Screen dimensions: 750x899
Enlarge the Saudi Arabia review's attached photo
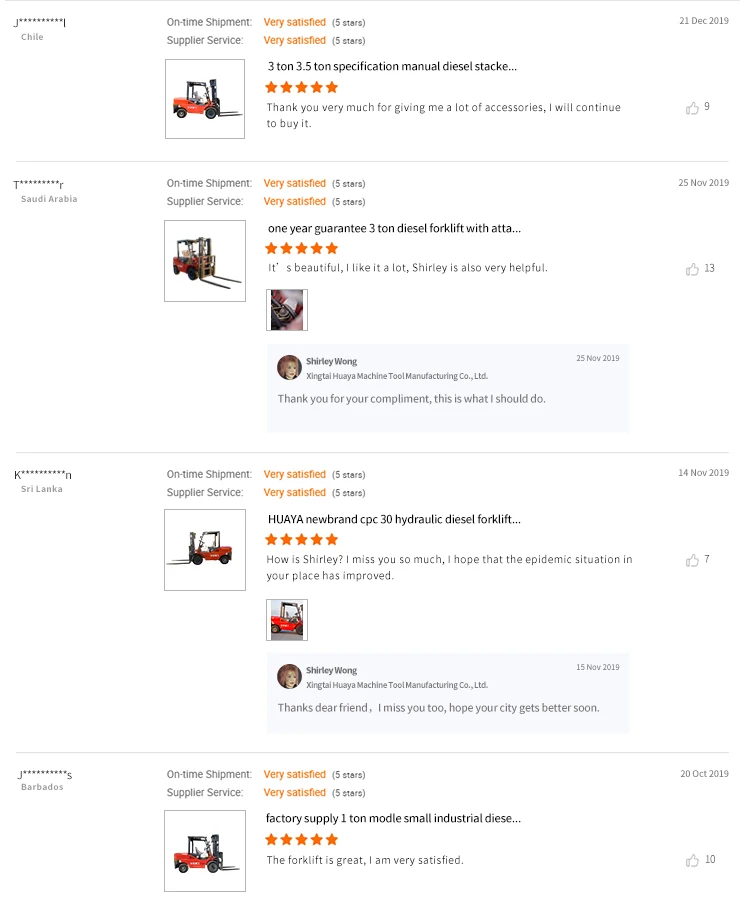tap(287, 310)
